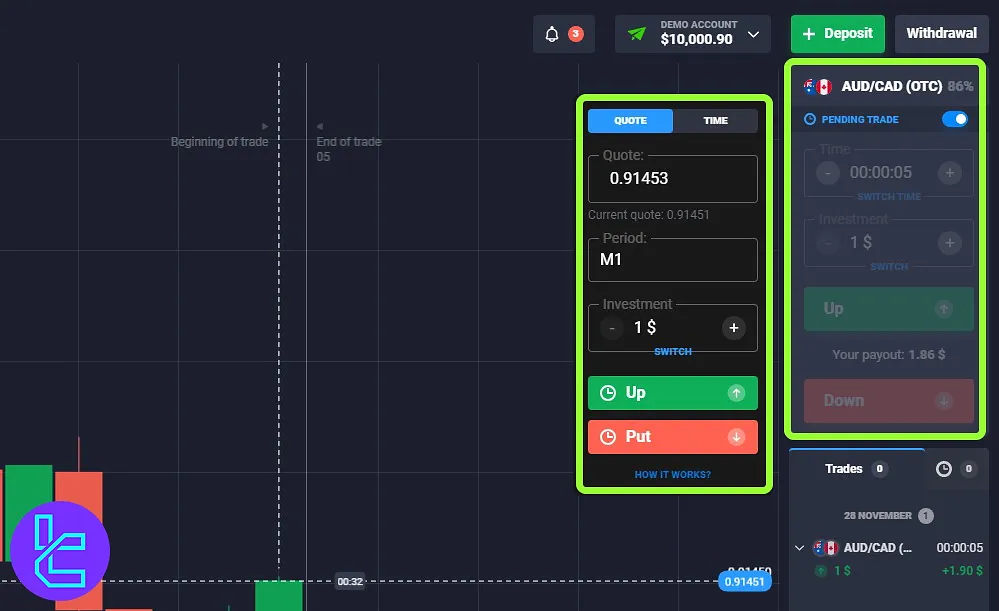Viewport: 999px width, 611px height.
Task: Click the clock icon on Put button
Action: tap(608, 436)
